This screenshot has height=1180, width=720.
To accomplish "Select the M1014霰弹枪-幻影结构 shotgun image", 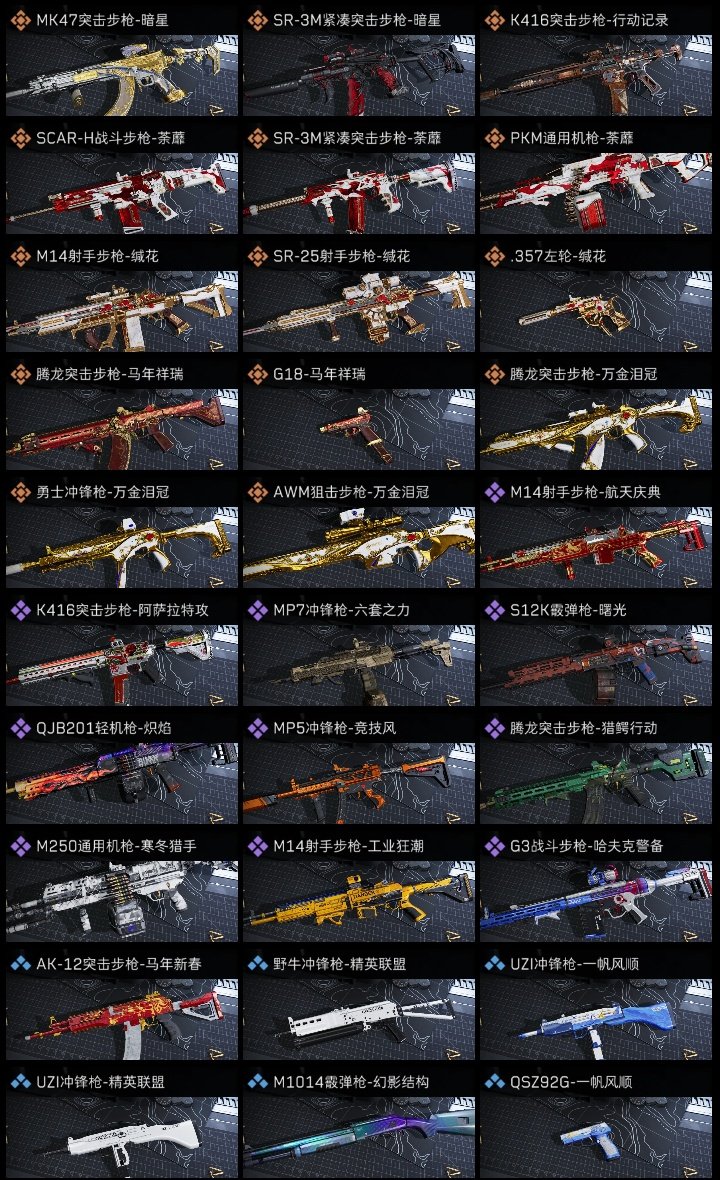I will (359, 1137).
